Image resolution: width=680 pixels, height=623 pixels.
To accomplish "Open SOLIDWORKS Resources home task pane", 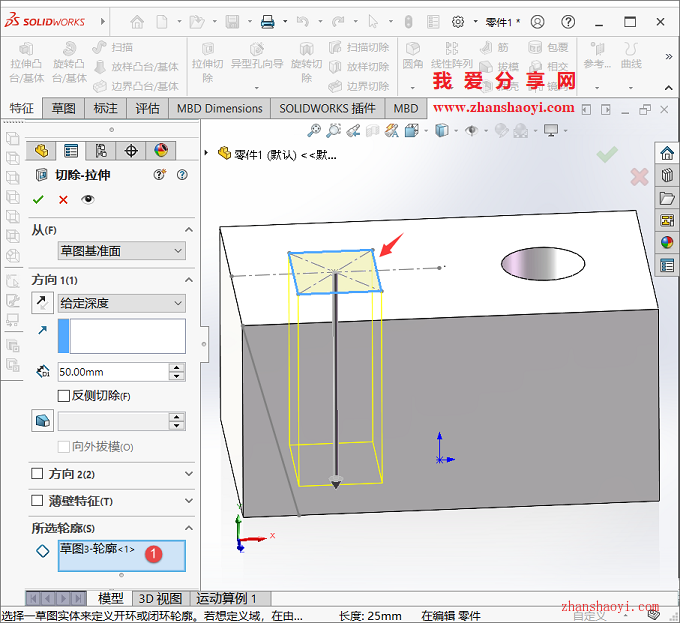I will click(x=667, y=153).
